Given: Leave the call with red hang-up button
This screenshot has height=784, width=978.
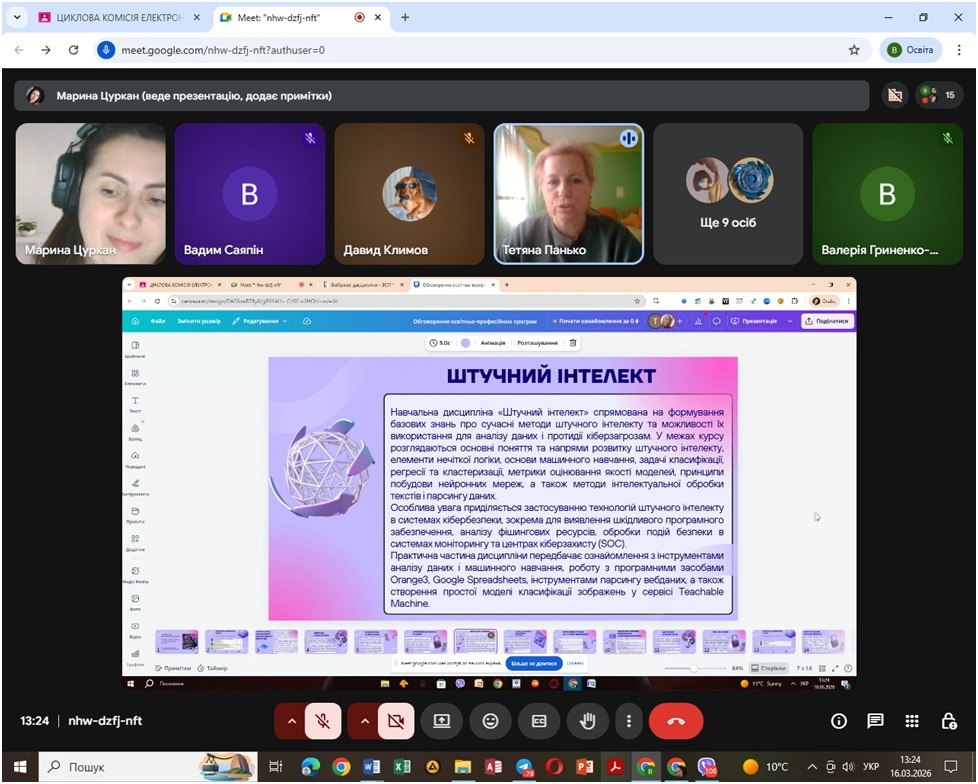Looking at the screenshot, I should [x=676, y=720].
